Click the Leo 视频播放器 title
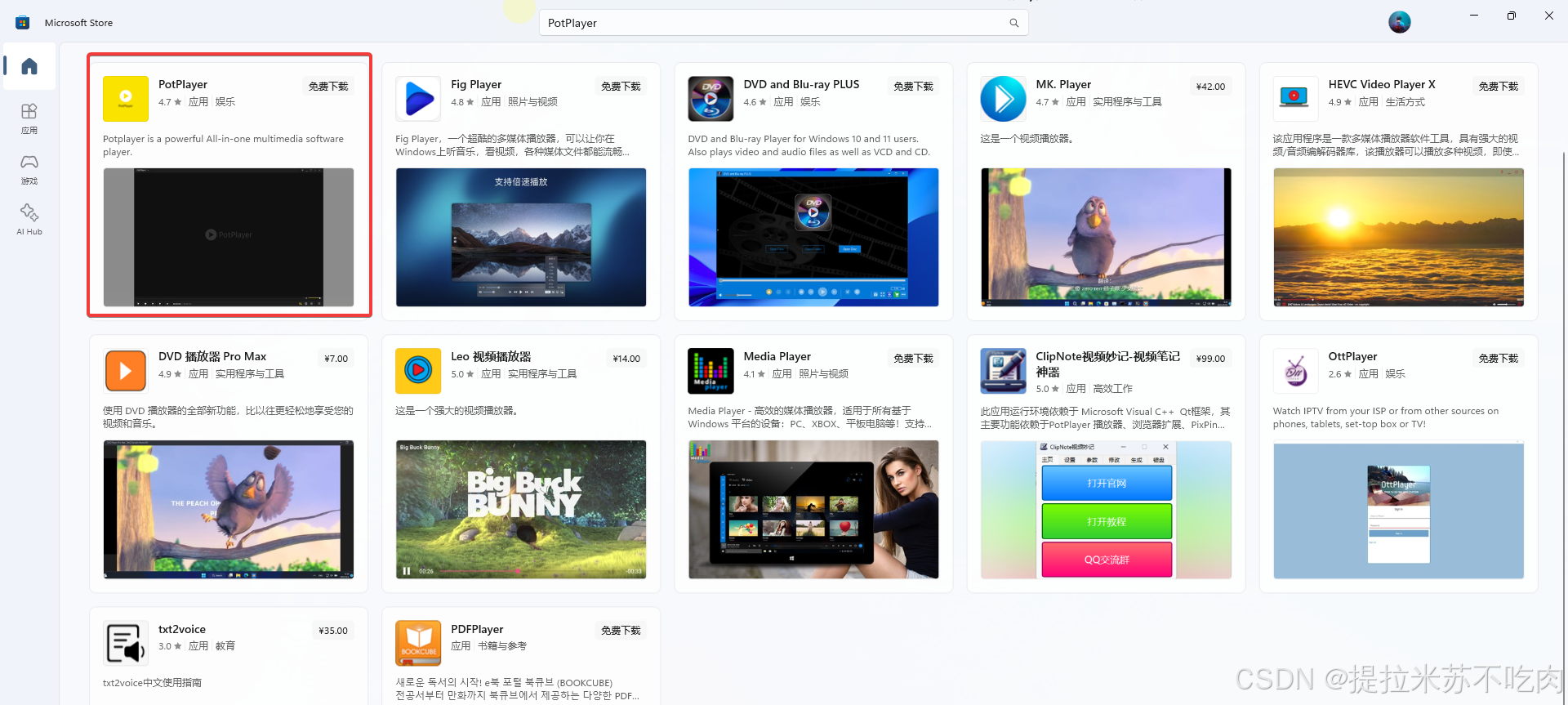The image size is (1568, 705). pyautogui.click(x=491, y=357)
